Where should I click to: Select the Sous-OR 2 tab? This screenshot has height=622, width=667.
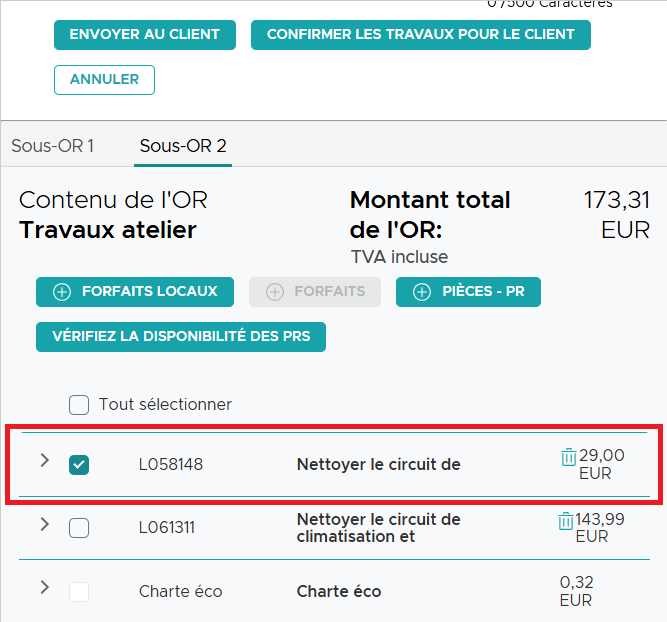tap(183, 146)
